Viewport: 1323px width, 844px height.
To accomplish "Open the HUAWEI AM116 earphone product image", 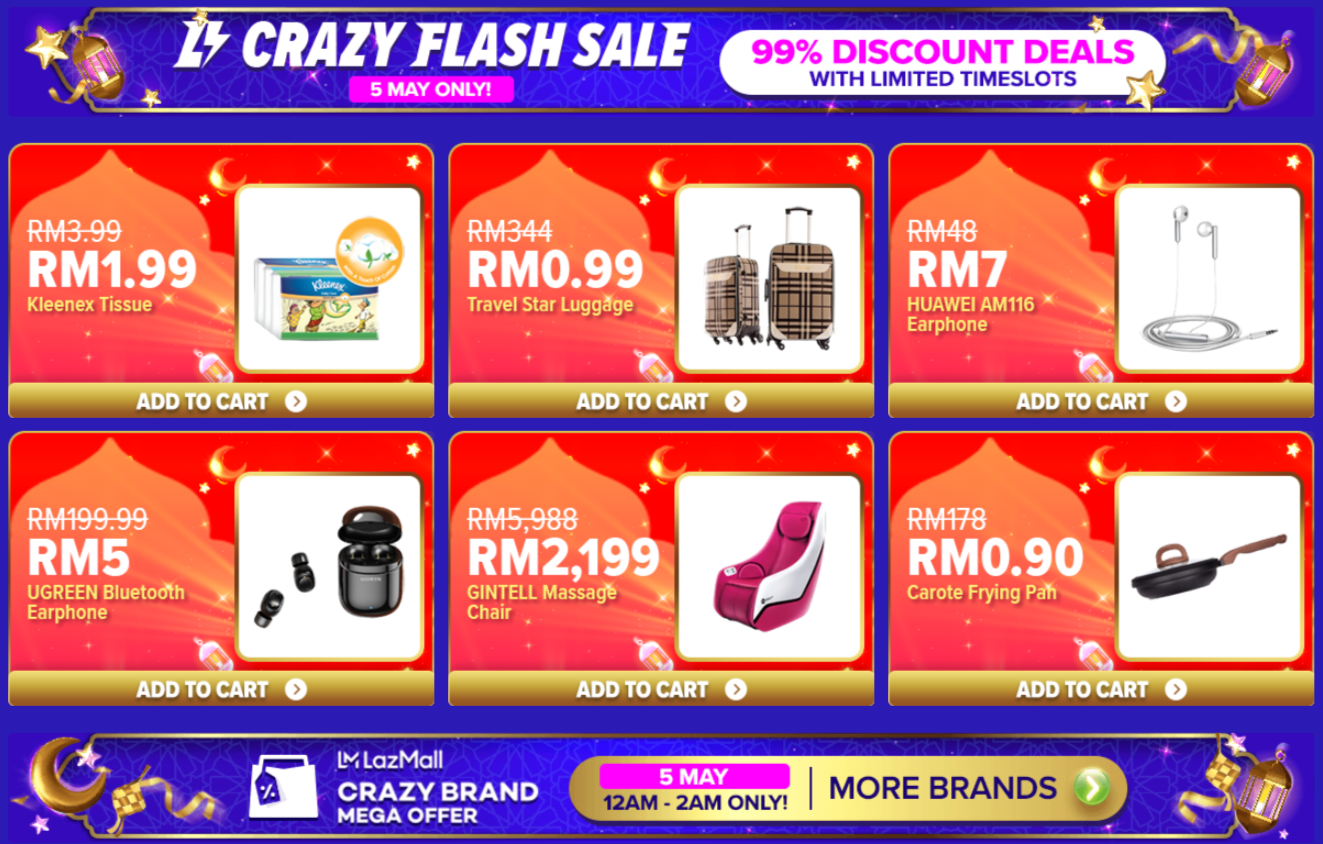I will pyautogui.click(x=1209, y=279).
